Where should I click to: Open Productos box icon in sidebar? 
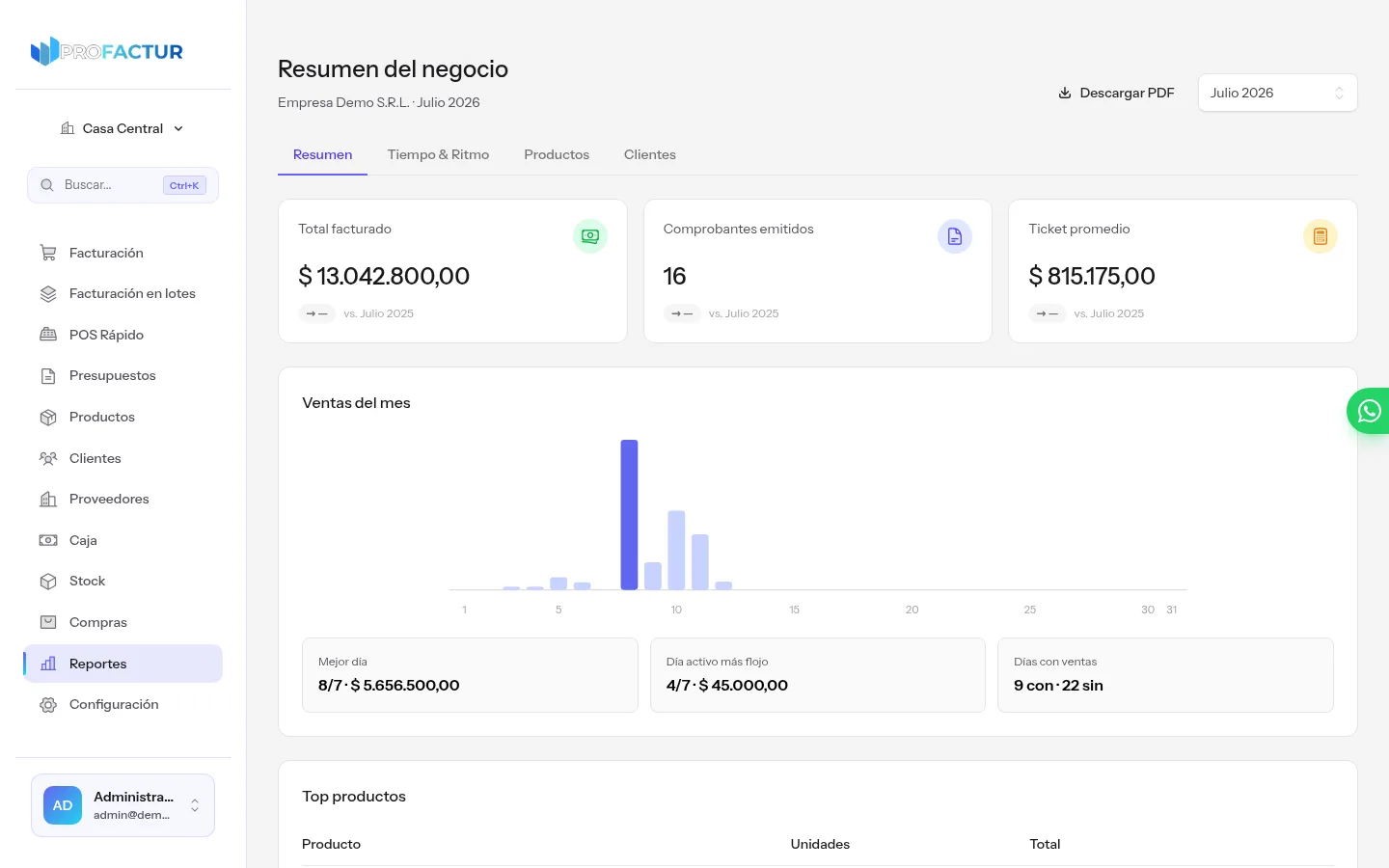point(48,418)
